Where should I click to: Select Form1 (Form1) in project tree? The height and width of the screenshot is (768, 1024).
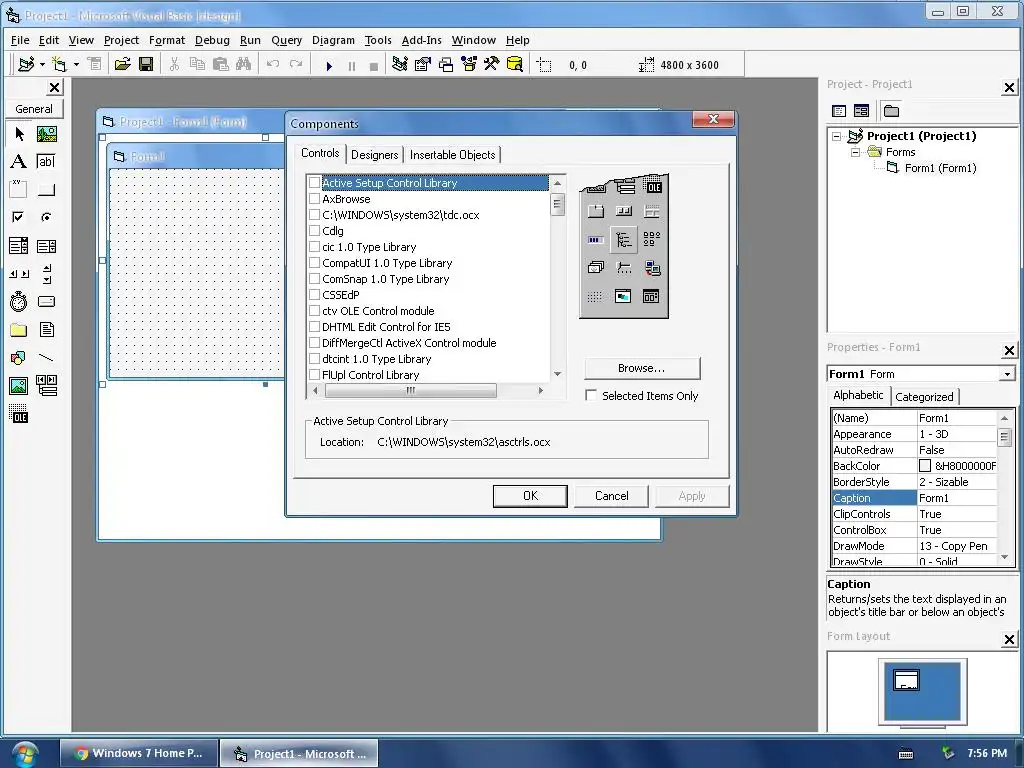click(x=940, y=168)
